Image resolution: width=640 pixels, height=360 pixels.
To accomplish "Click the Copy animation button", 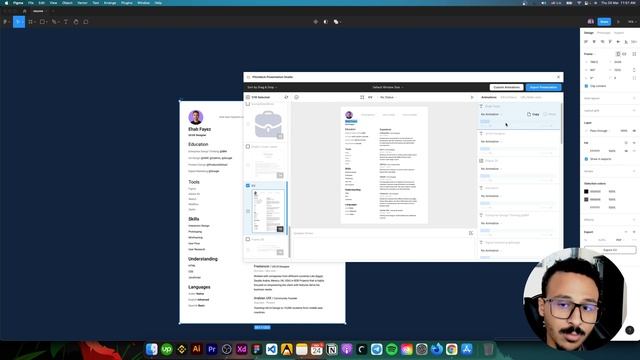I will [533, 114].
